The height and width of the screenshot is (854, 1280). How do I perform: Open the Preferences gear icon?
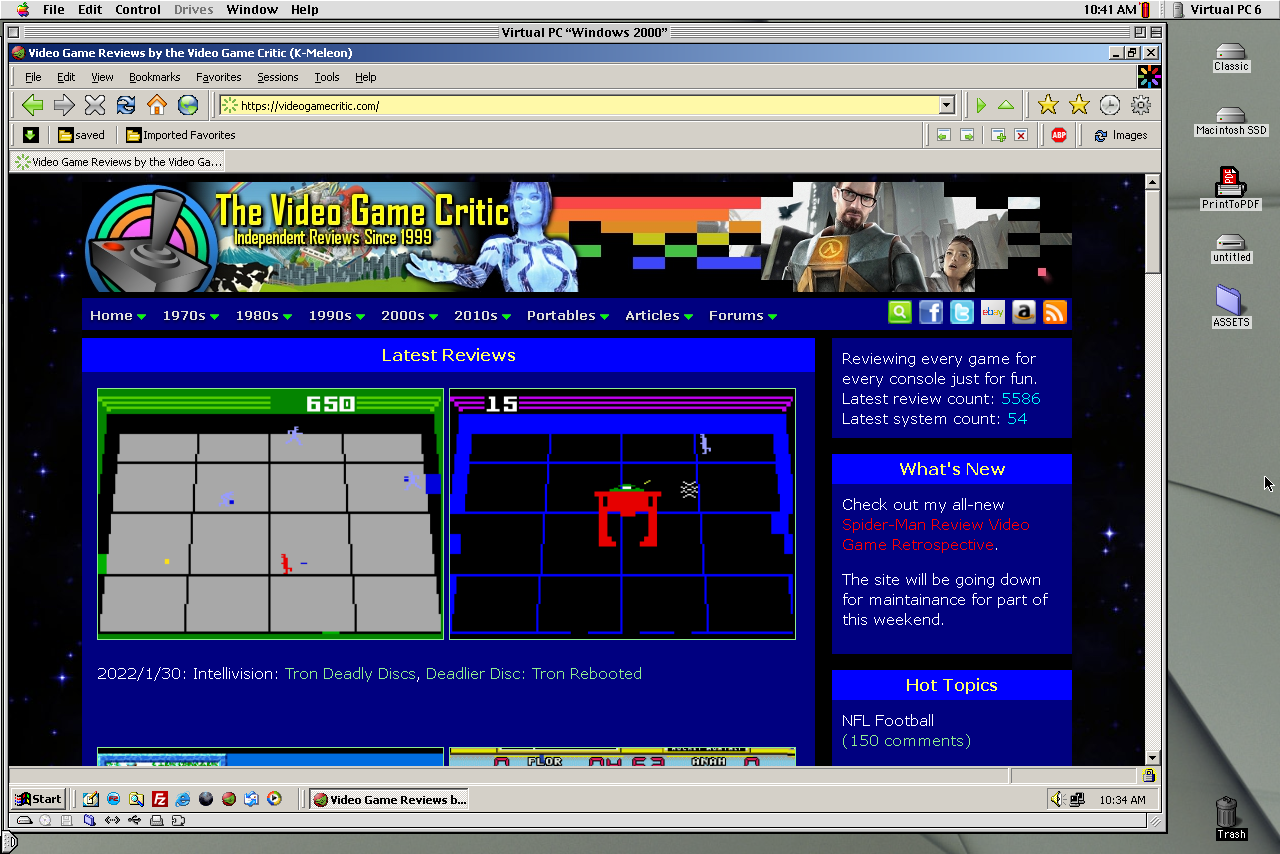click(x=1141, y=105)
